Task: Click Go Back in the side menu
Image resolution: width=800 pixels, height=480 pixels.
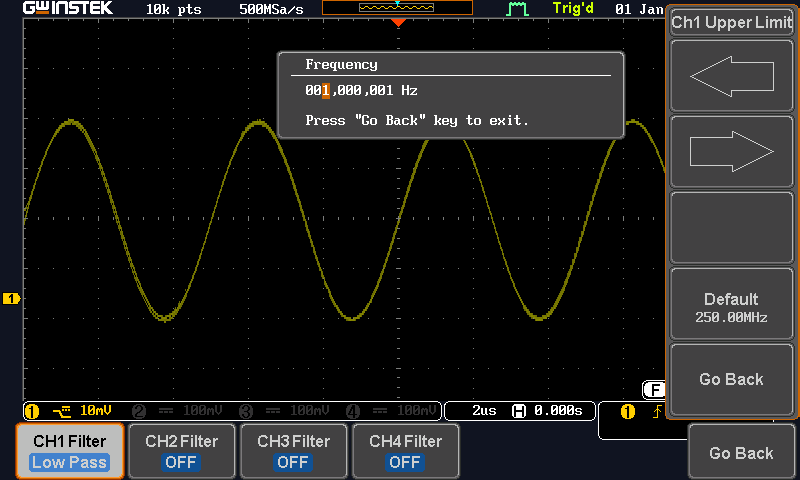Action: pos(732,380)
